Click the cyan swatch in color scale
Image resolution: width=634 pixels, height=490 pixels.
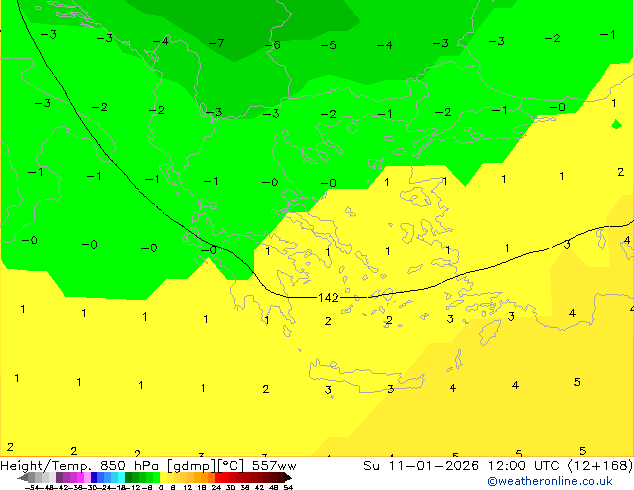point(122,477)
